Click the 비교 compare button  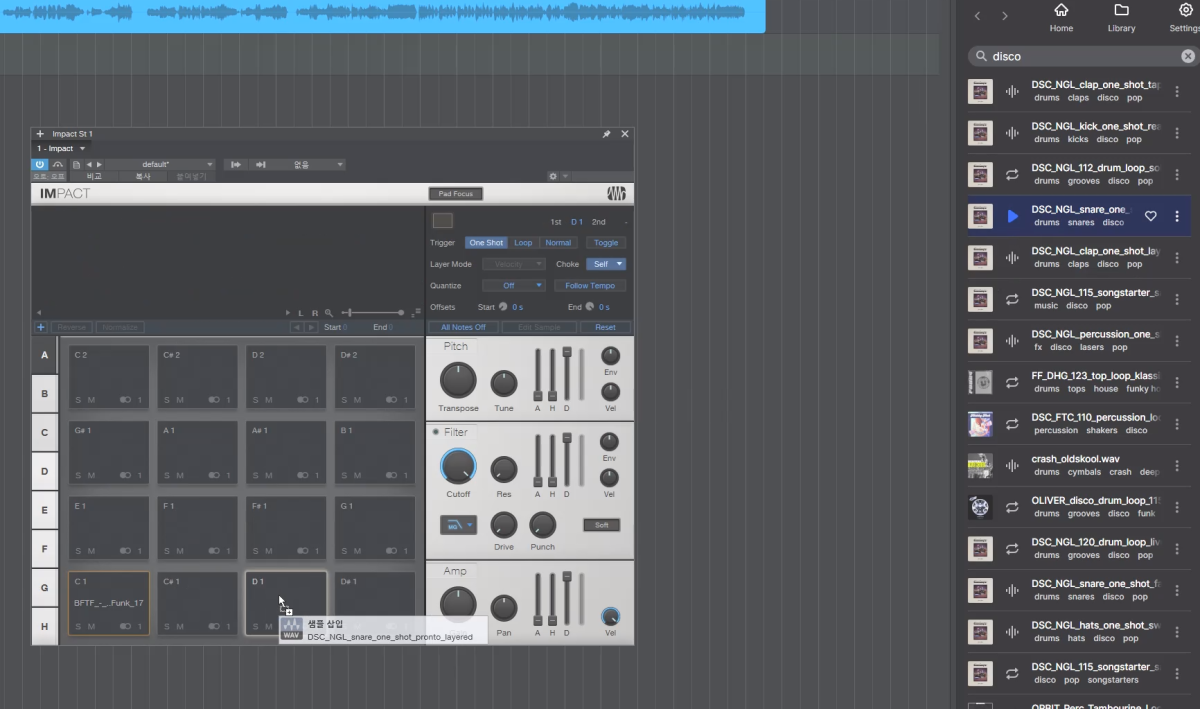coord(95,176)
